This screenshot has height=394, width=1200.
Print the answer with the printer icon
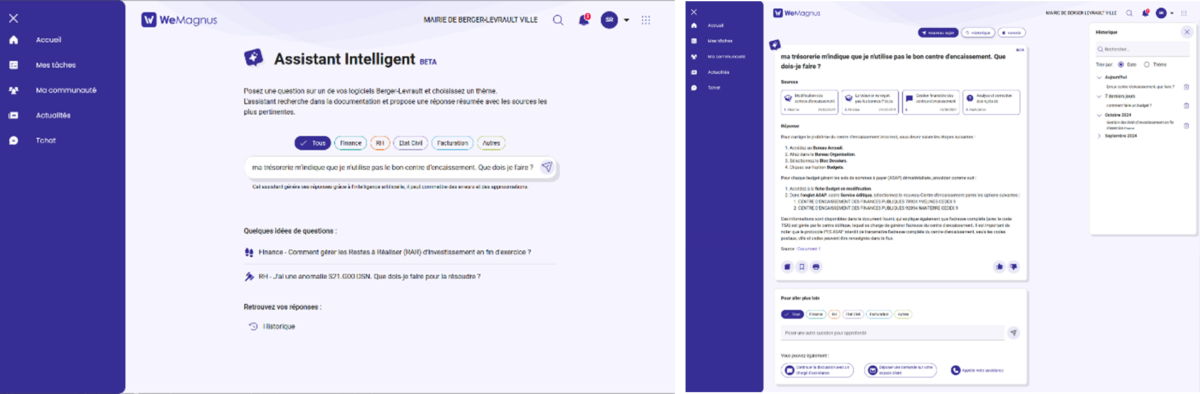pos(816,267)
